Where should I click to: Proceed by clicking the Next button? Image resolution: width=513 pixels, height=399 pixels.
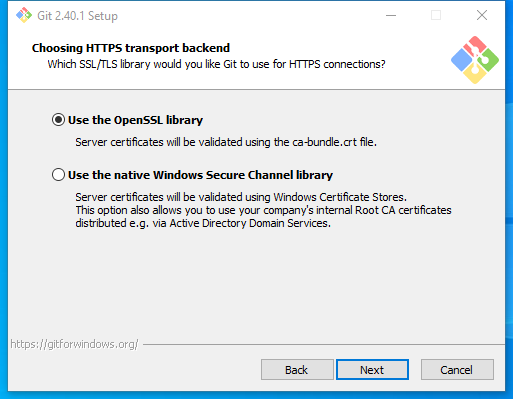[372, 369]
